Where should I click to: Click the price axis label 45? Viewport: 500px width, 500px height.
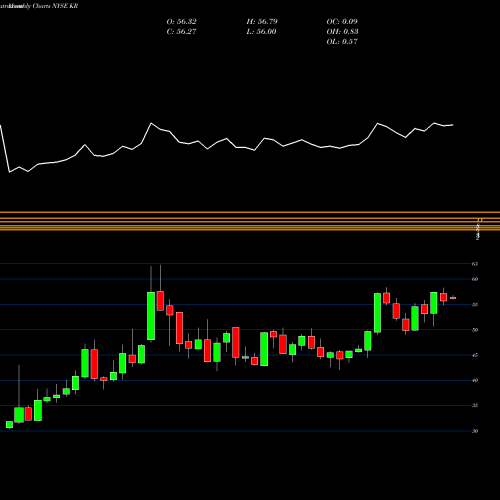(x=475, y=355)
